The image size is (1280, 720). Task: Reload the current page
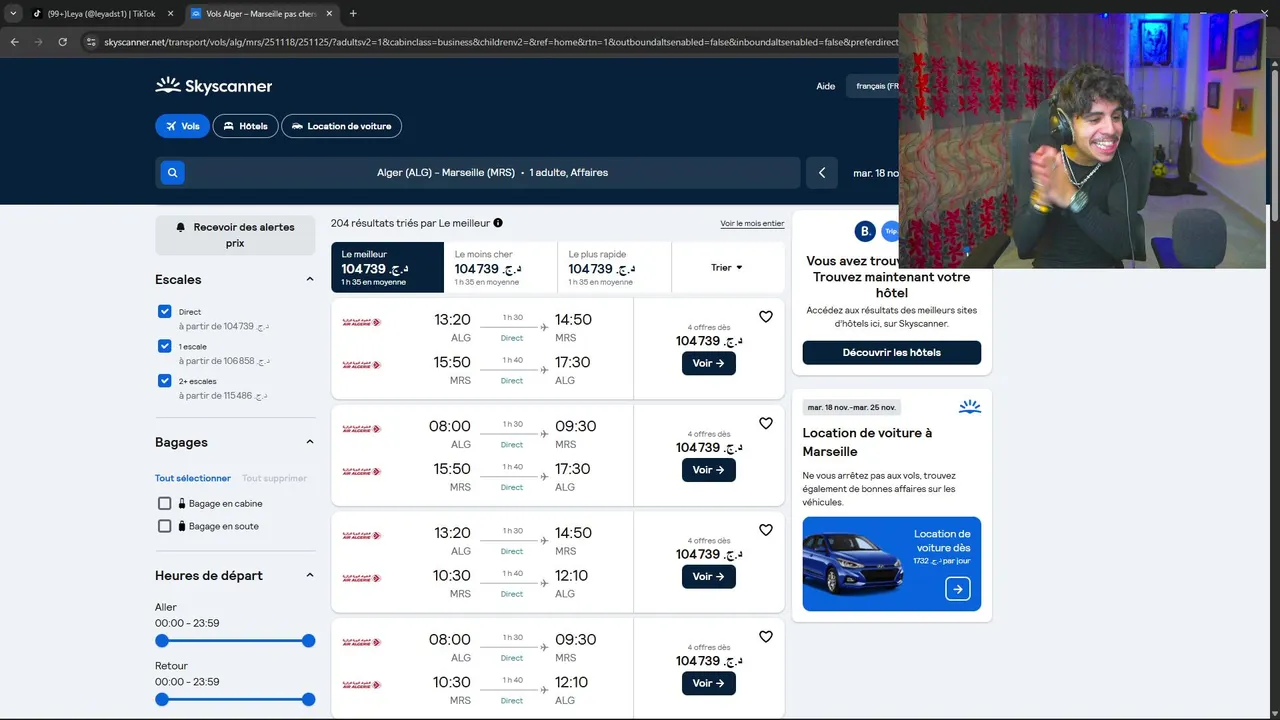(x=62, y=42)
